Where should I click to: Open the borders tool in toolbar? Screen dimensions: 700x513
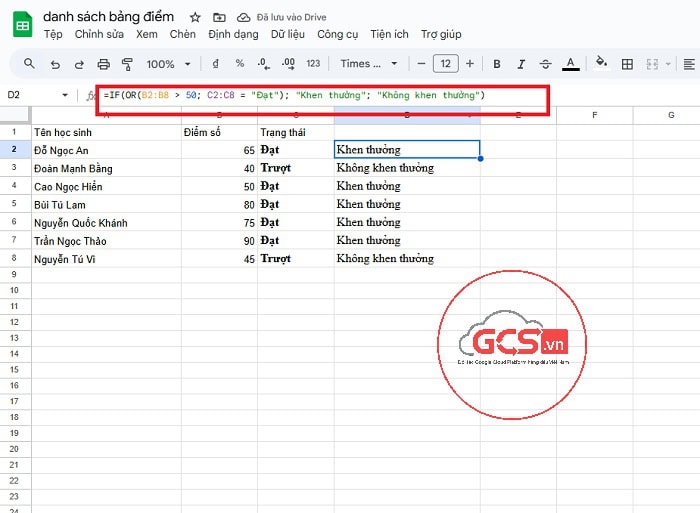point(627,64)
